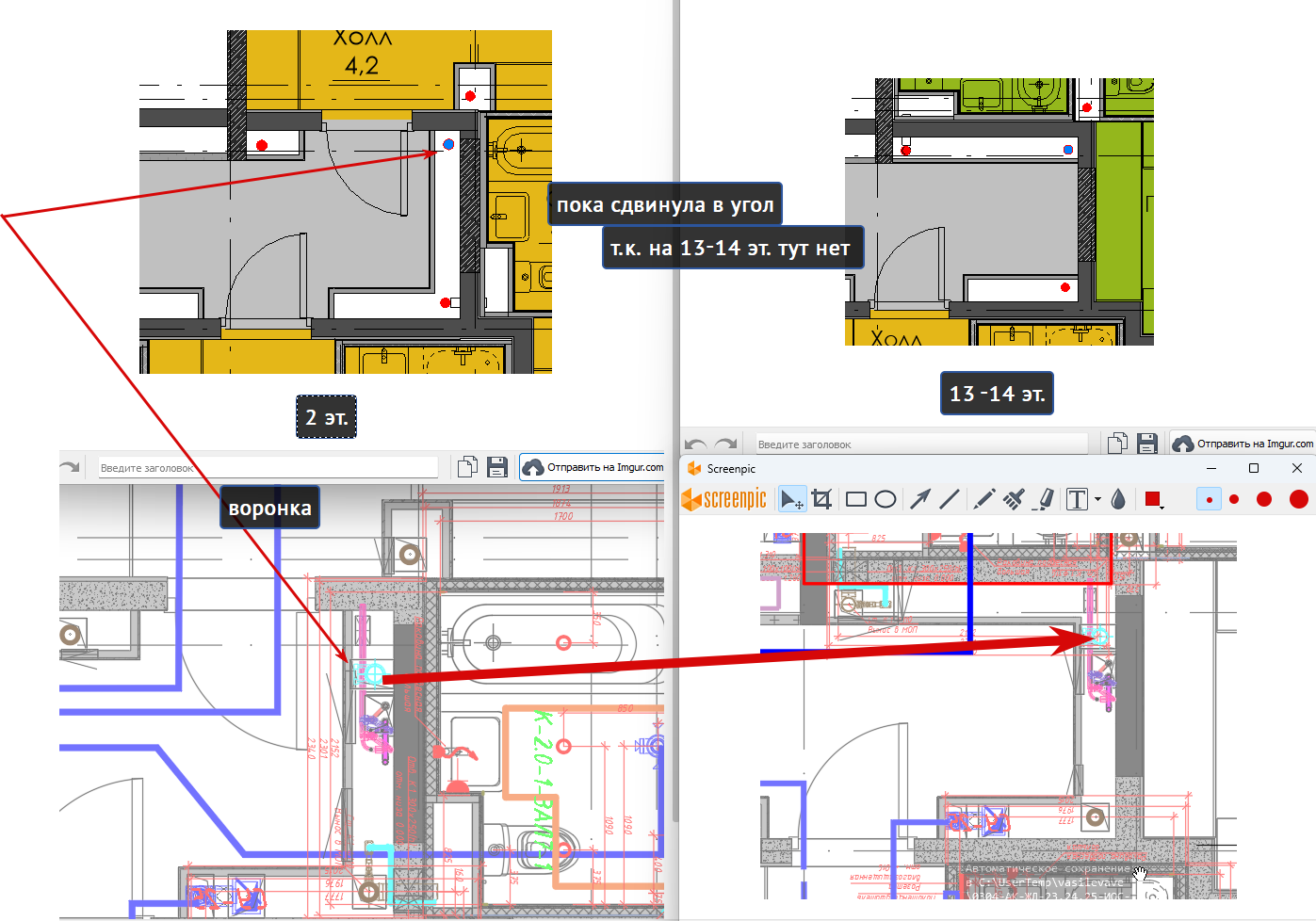Image resolution: width=1316 pixels, height=921 pixels.
Task: Focus right window's 'Введите заголовок' title field
Action: (921, 444)
